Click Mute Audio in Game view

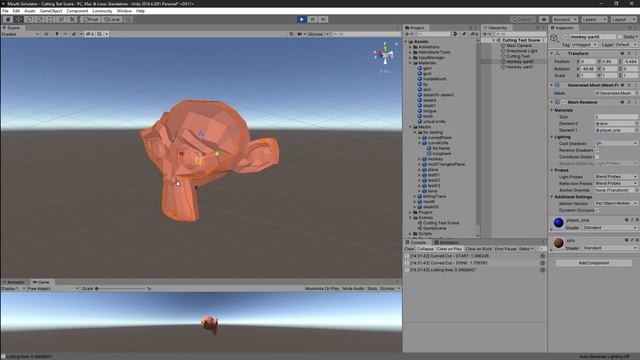(x=353, y=289)
